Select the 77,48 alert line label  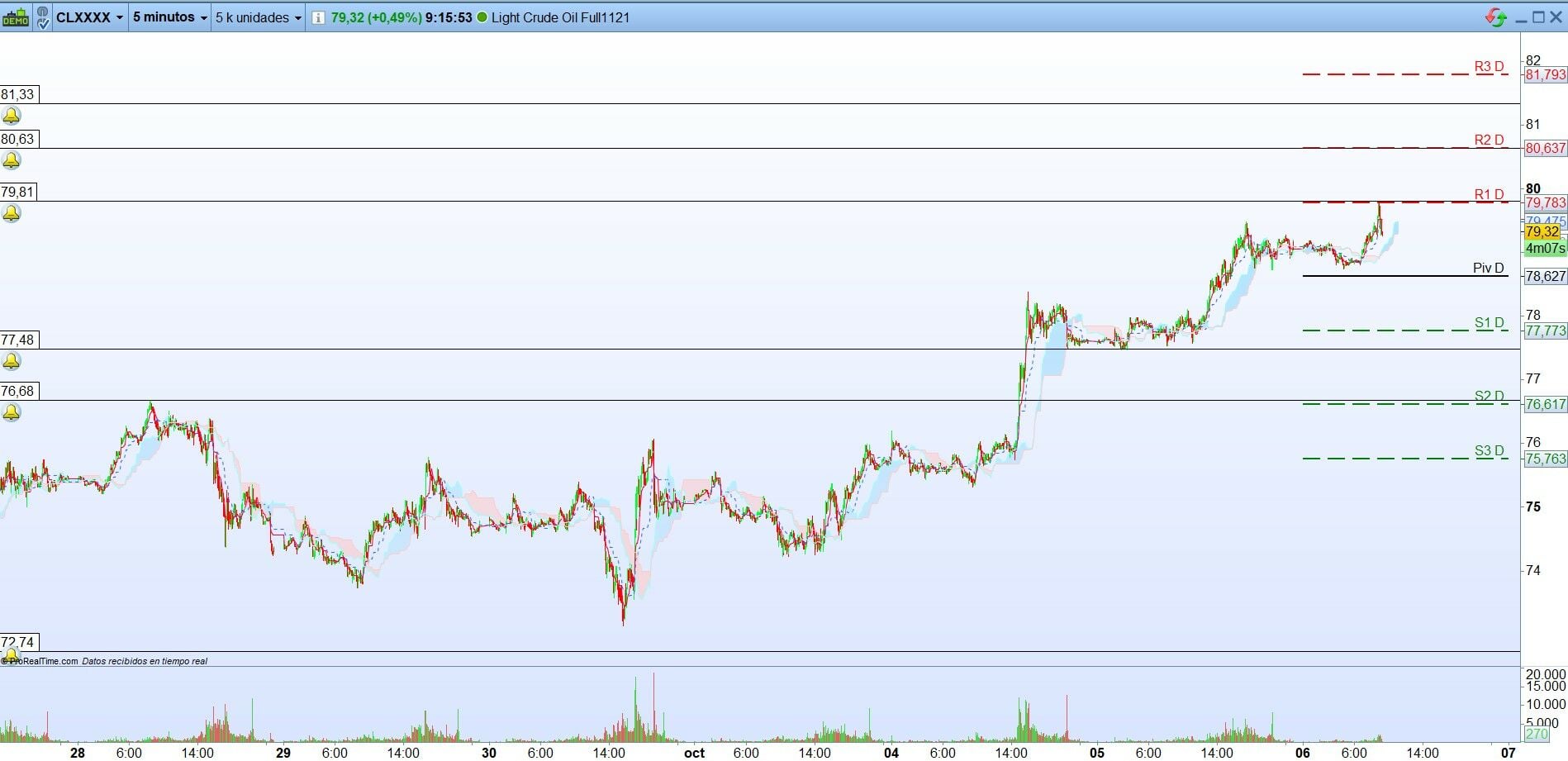(18, 340)
